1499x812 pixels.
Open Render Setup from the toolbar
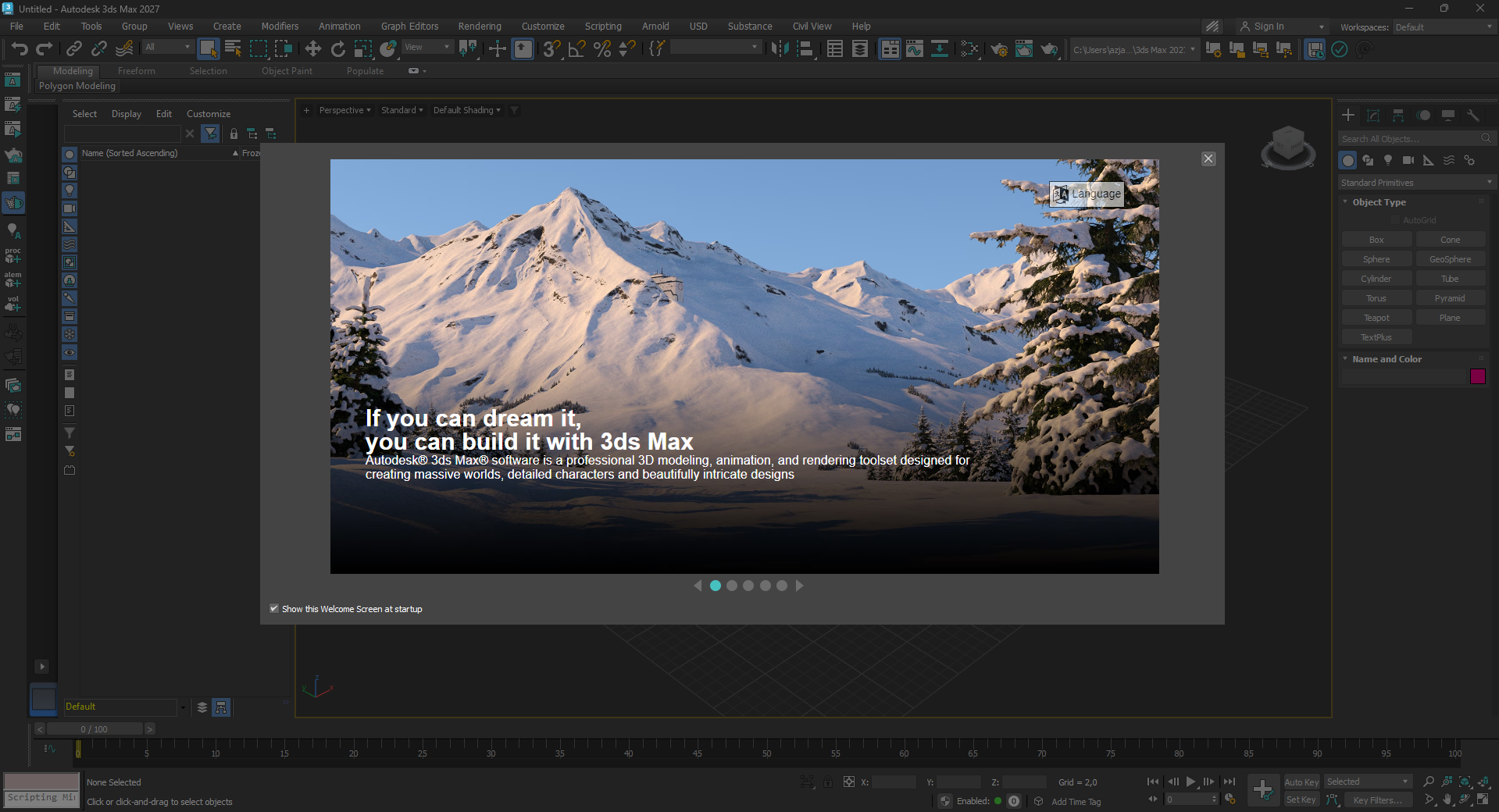pyautogui.click(x=999, y=49)
